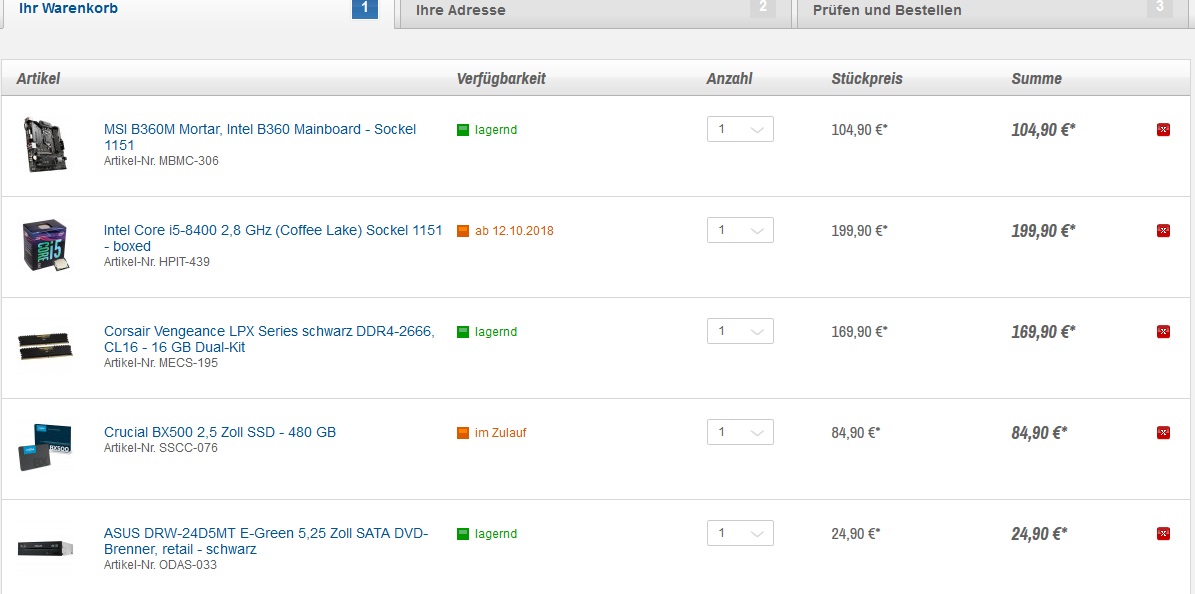This screenshot has width=1195, height=594.
Task: Click Stückpreis value 104,90 €
Action: (x=860, y=130)
